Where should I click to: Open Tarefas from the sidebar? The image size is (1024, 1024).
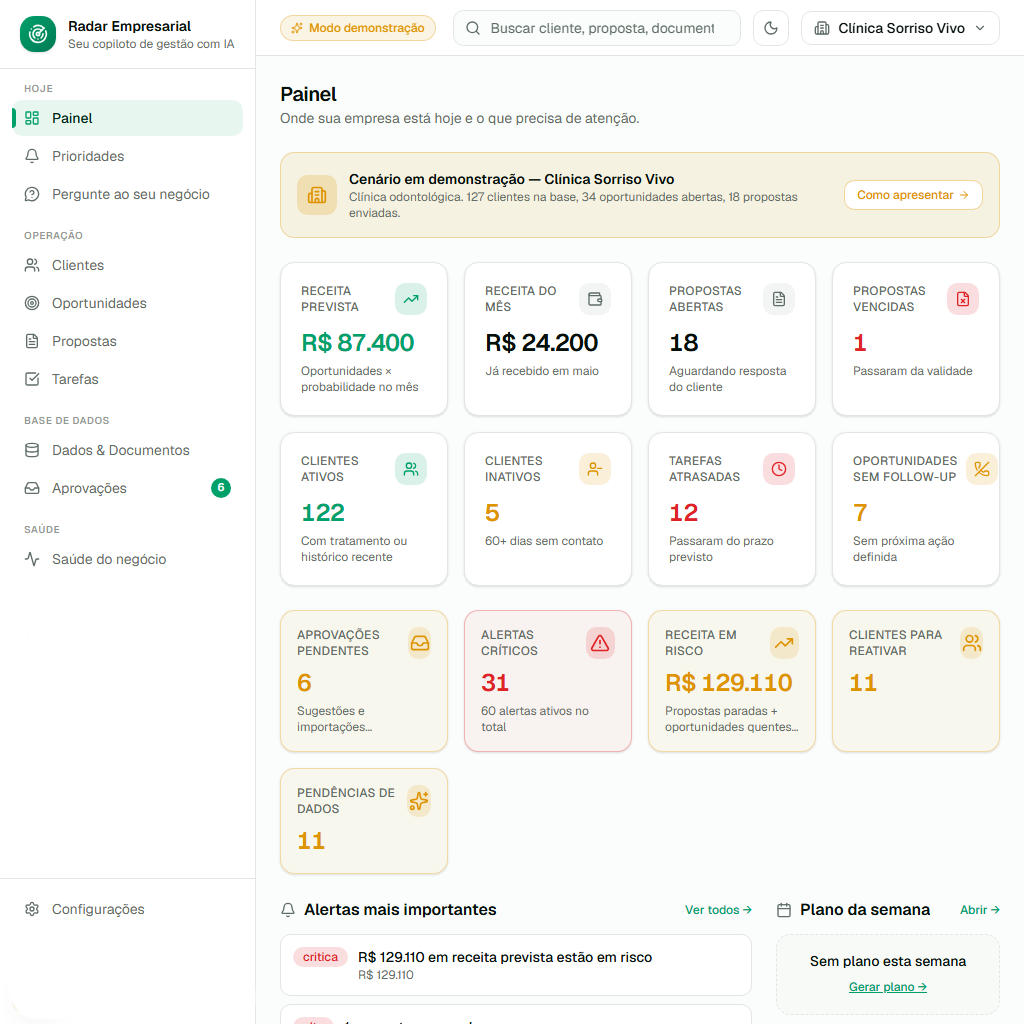pyautogui.click(x=127, y=379)
